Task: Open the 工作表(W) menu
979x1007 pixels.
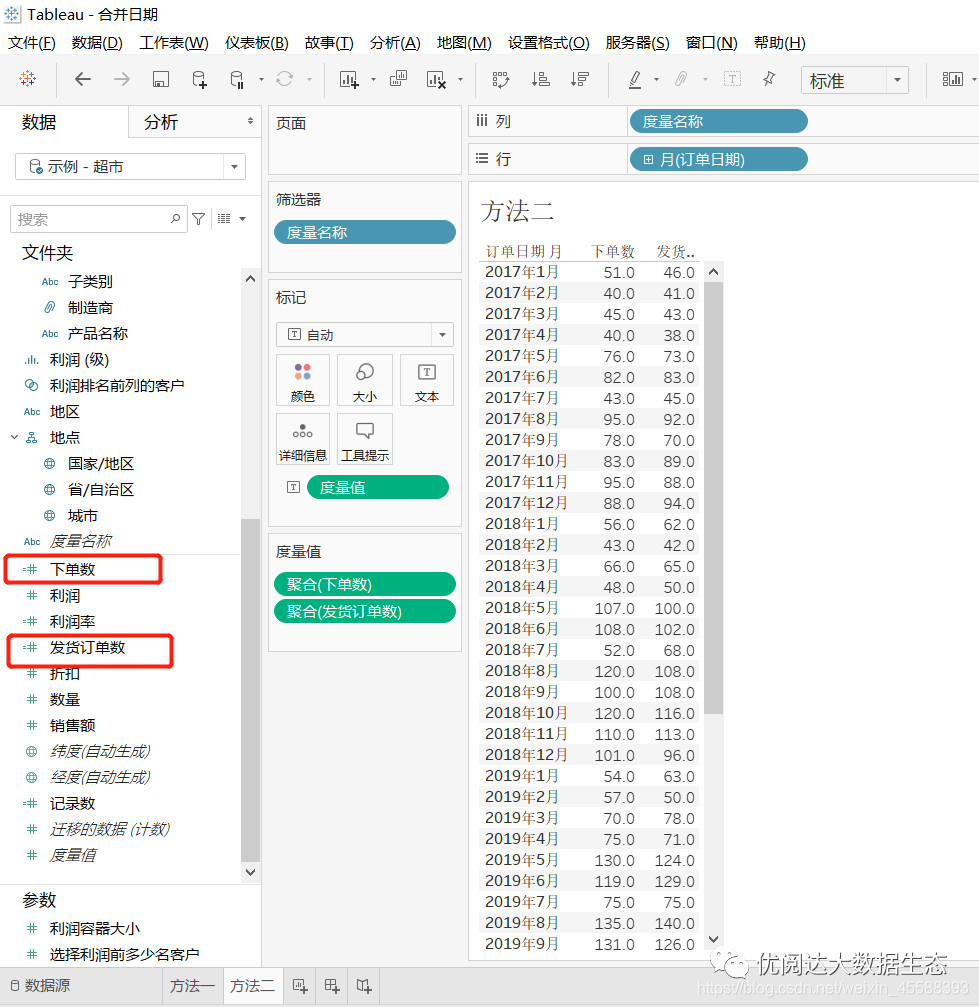Action: tap(174, 43)
